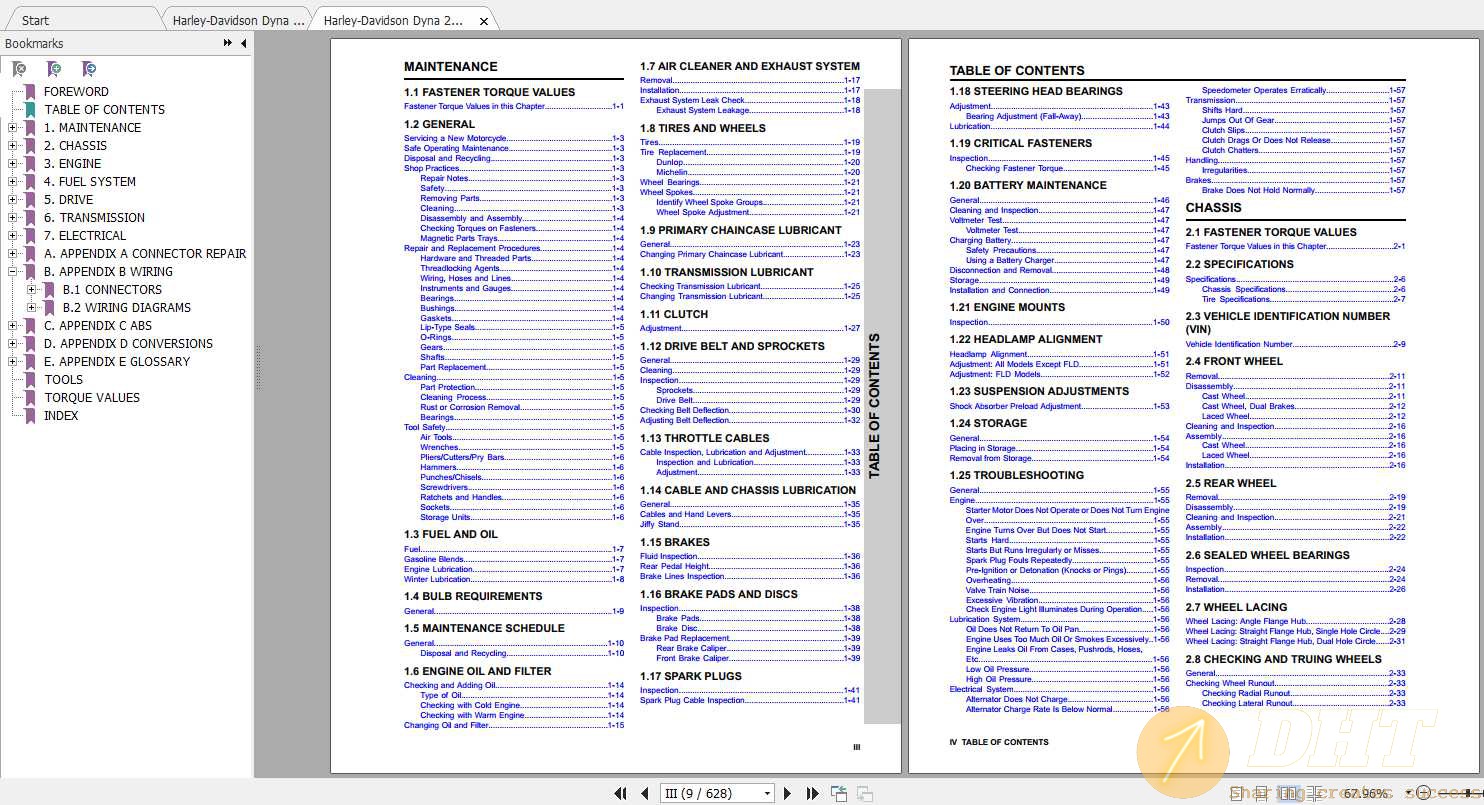This screenshot has width=1484, height=805.
Task: Open the page number dropdown
Action: pos(768,793)
